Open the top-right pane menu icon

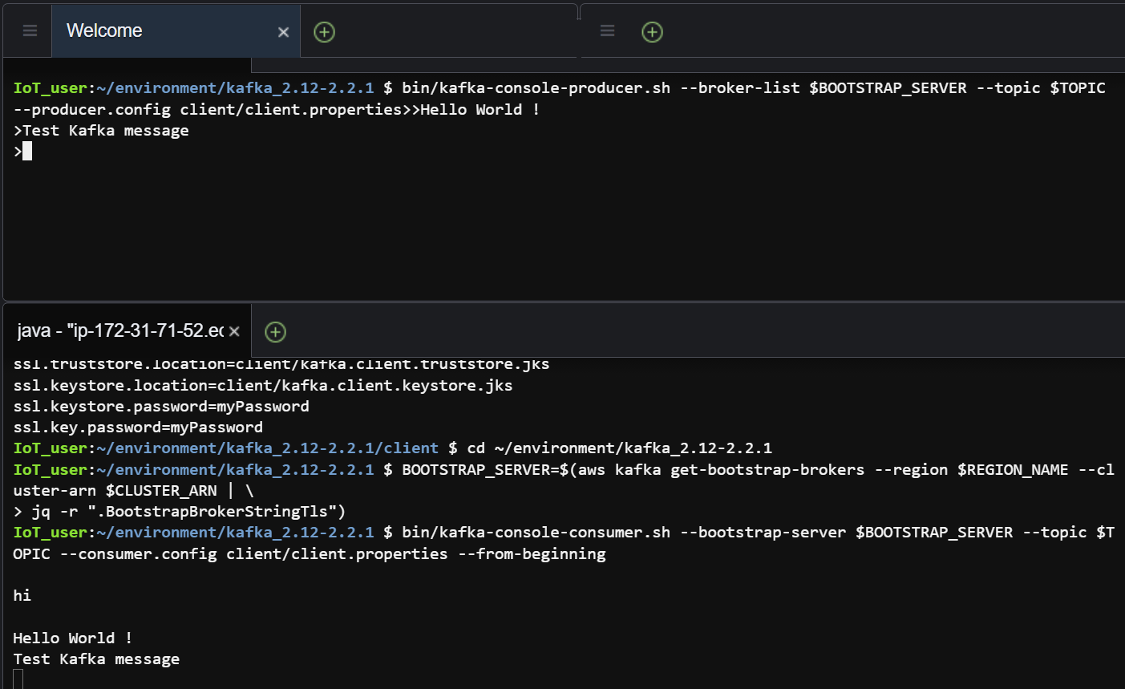click(x=607, y=30)
